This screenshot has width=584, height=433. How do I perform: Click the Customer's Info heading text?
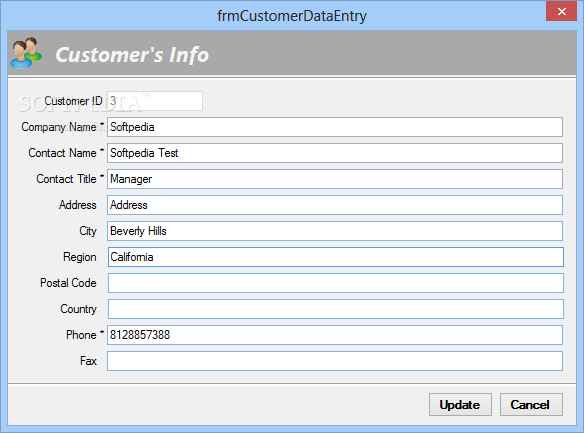(132, 55)
